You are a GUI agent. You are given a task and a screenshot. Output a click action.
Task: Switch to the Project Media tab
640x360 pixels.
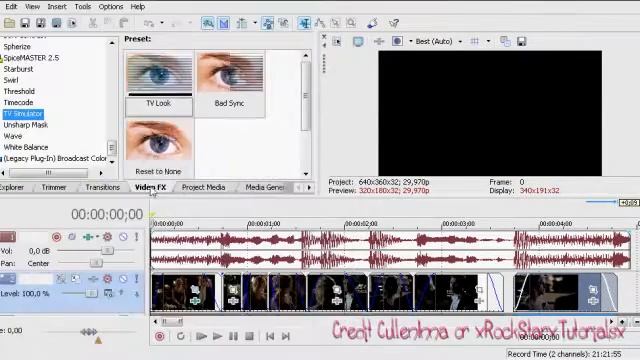click(x=203, y=187)
